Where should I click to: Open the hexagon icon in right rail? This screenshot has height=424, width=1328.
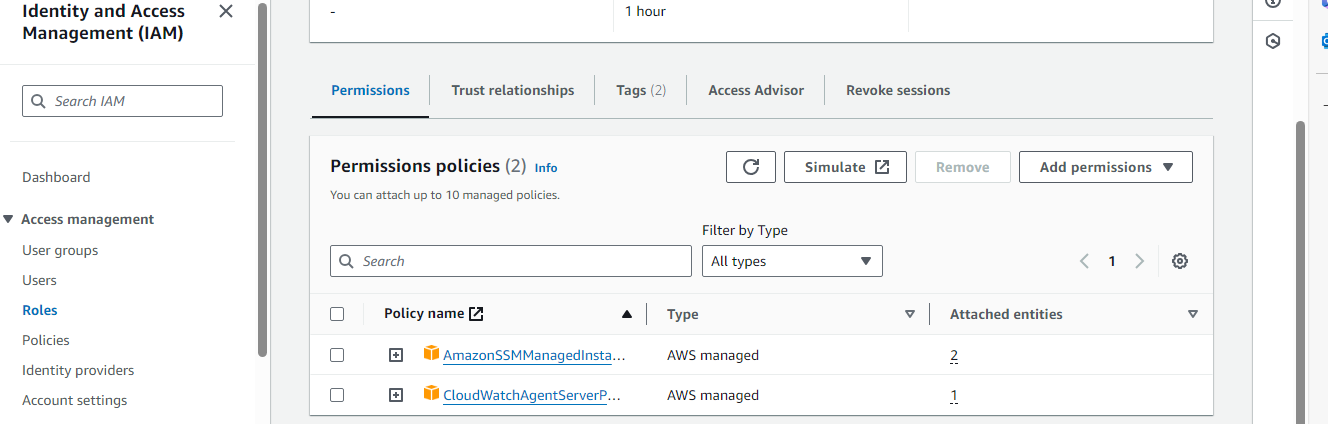pyautogui.click(x=1273, y=41)
